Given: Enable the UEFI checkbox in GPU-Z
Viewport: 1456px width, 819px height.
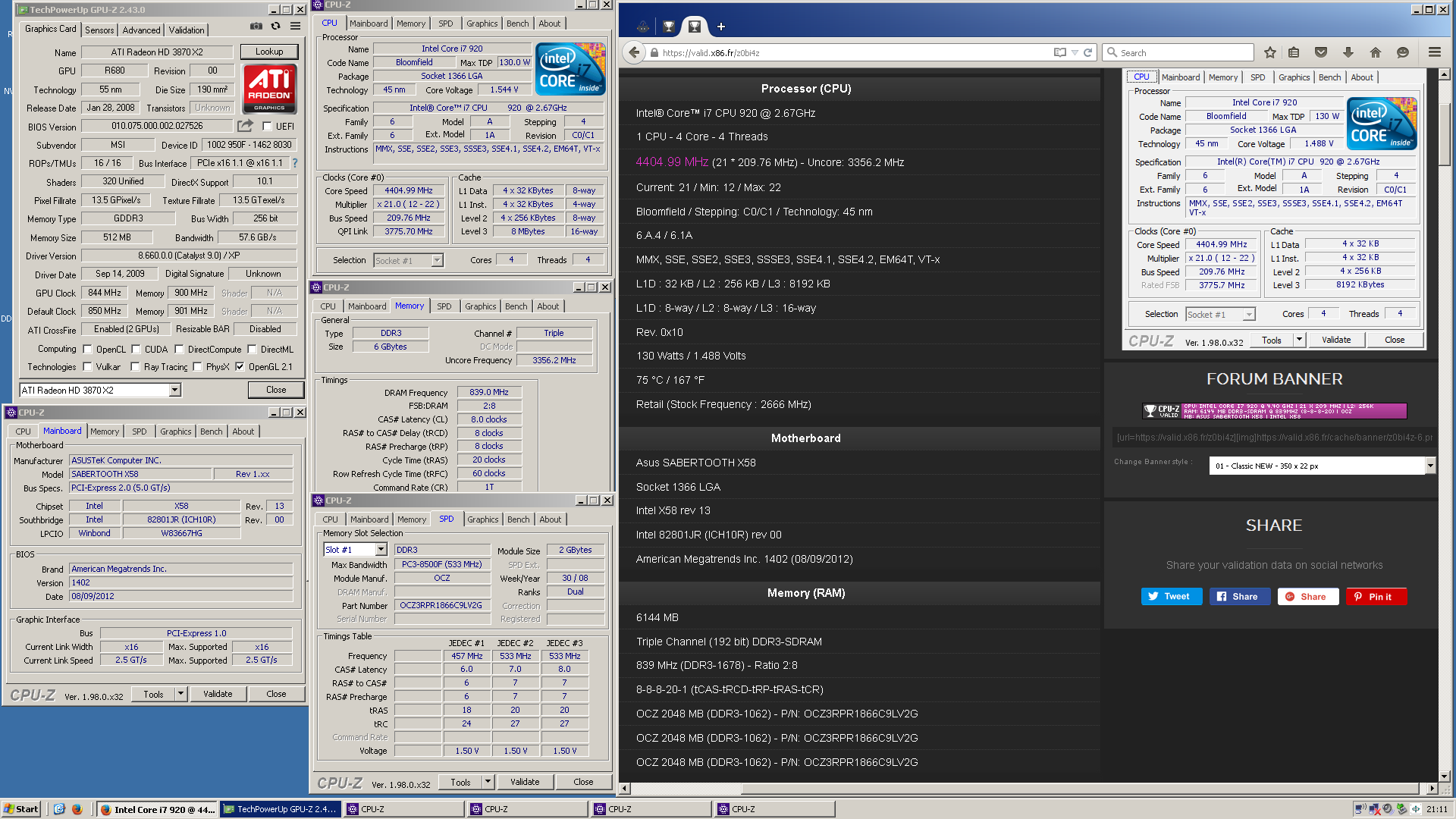Looking at the screenshot, I should point(267,127).
